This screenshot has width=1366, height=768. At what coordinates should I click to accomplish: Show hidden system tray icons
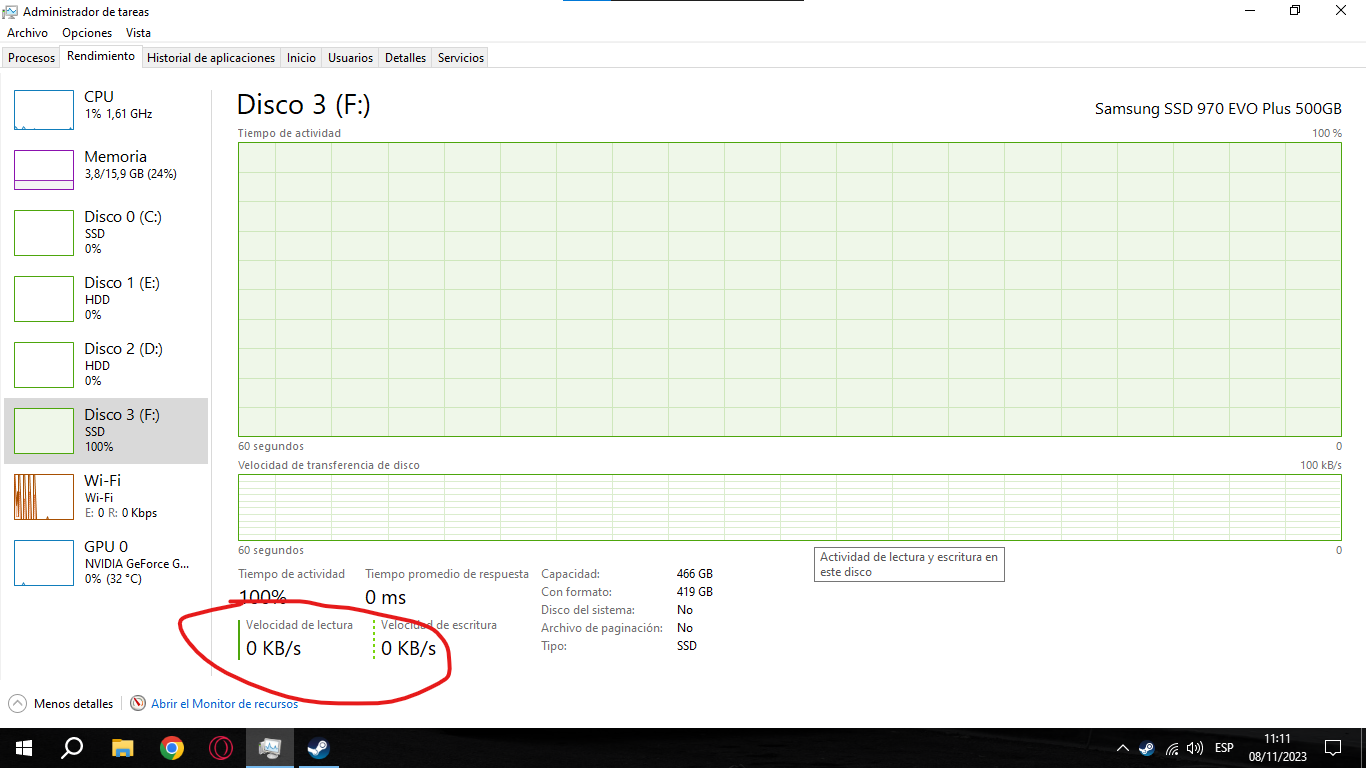pyautogui.click(x=1123, y=748)
